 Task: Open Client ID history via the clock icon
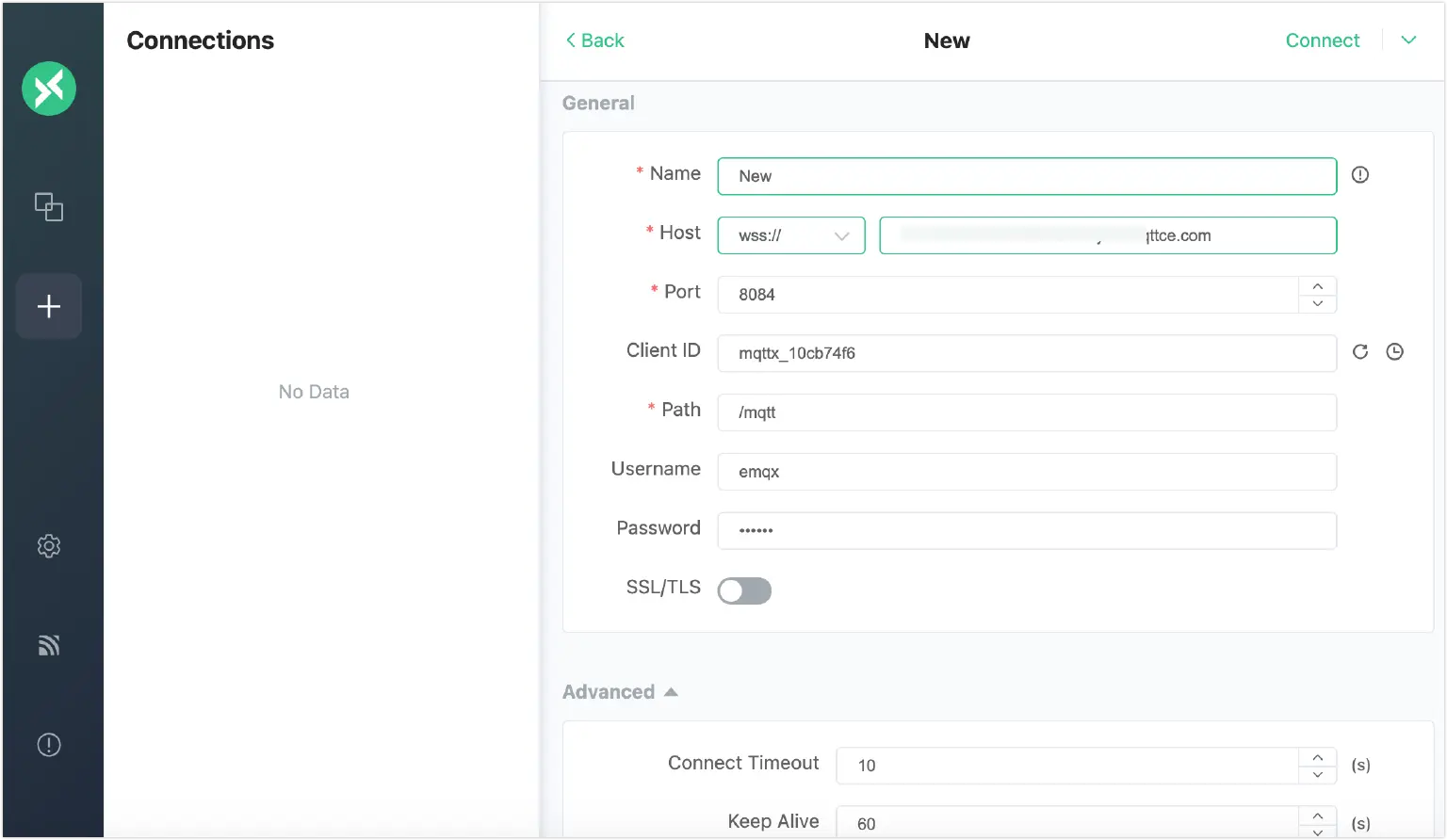click(1395, 351)
